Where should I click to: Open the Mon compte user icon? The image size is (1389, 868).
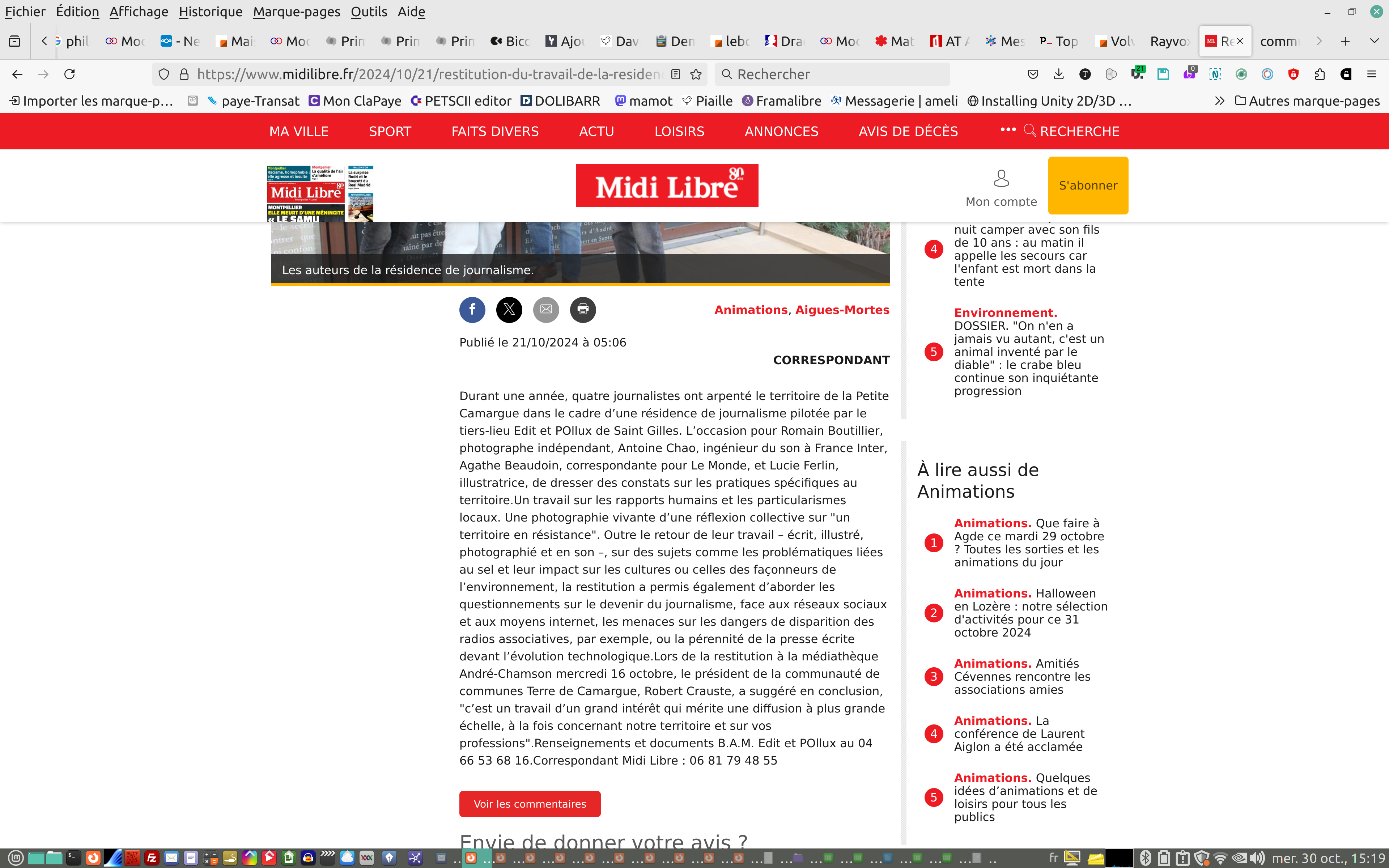1001,179
